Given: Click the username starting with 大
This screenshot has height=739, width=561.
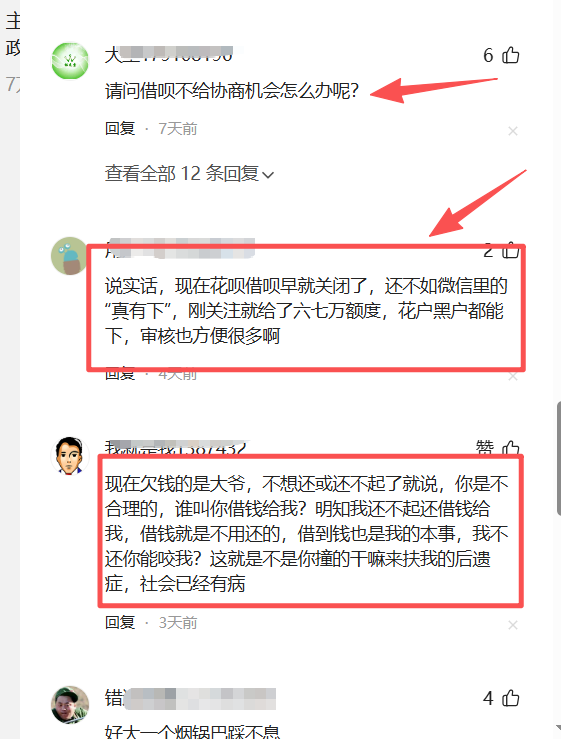Looking at the screenshot, I should pyautogui.click(x=168, y=55).
